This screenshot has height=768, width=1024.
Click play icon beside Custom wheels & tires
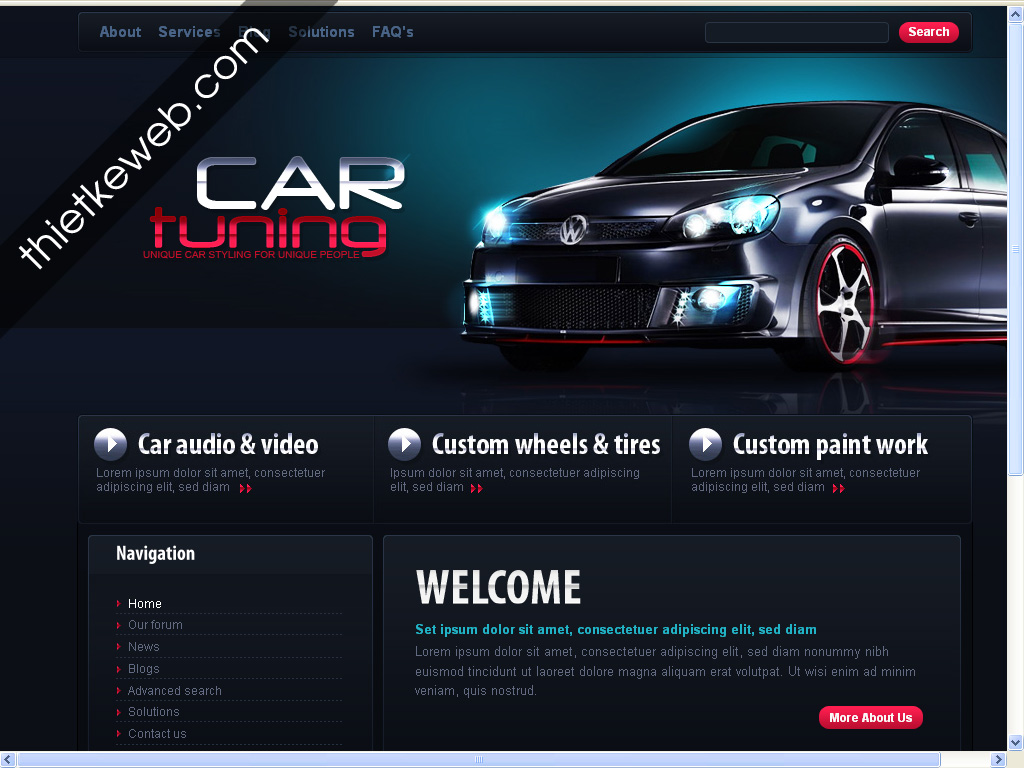404,444
